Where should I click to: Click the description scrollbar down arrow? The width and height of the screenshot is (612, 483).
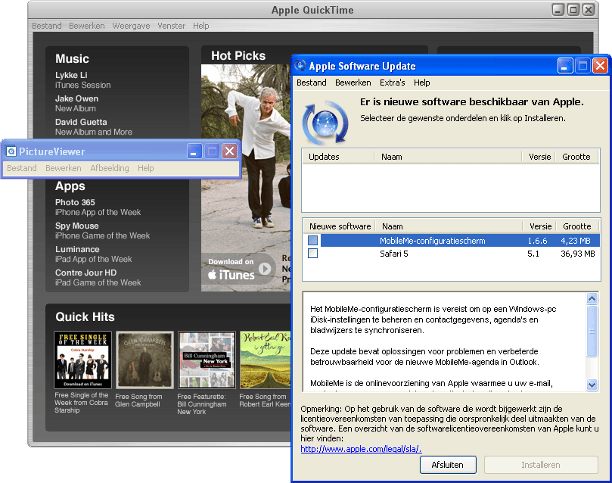(x=592, y=384)
